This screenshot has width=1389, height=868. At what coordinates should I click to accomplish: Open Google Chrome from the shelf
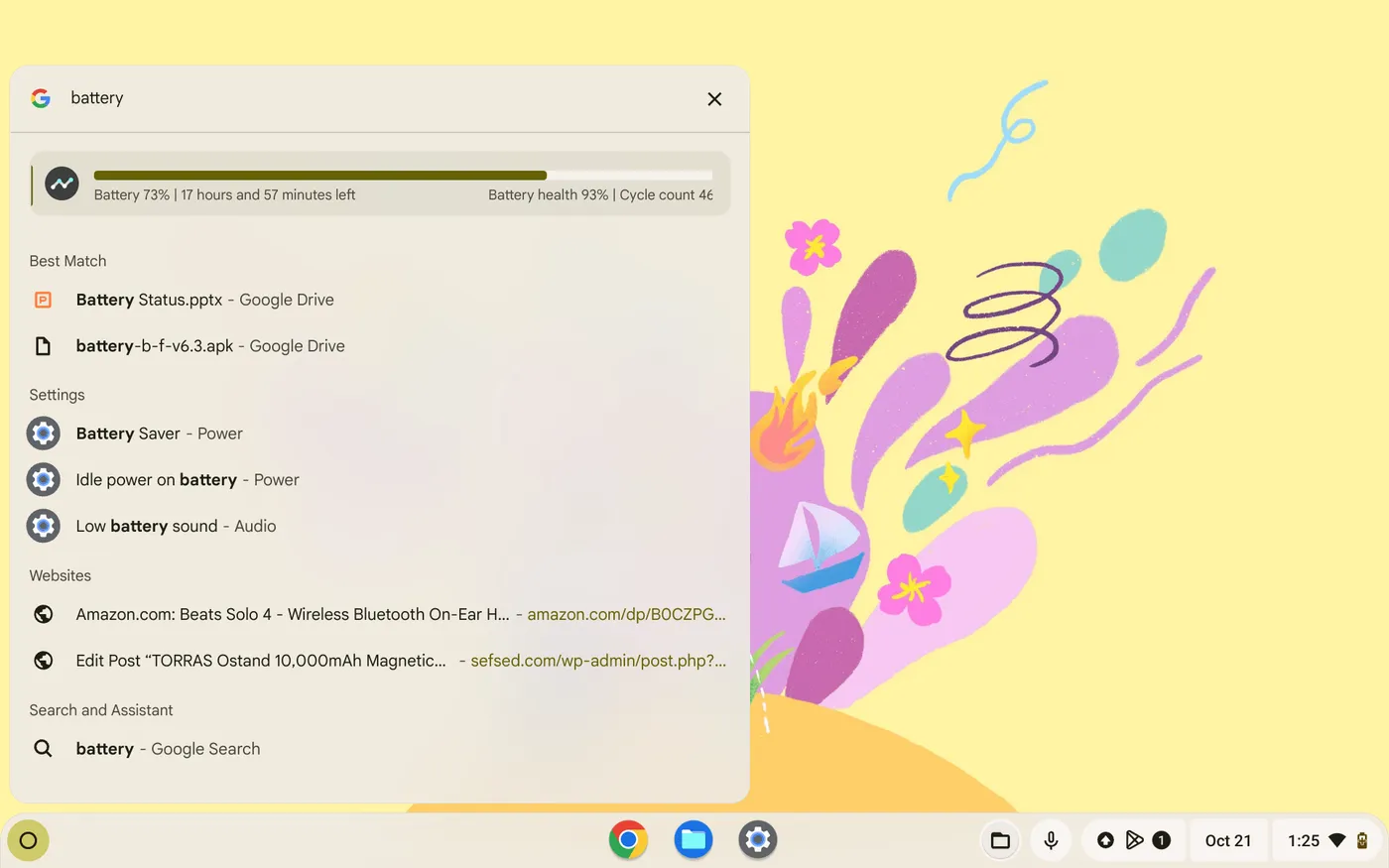pyautogui.click(x=628, y=841)
